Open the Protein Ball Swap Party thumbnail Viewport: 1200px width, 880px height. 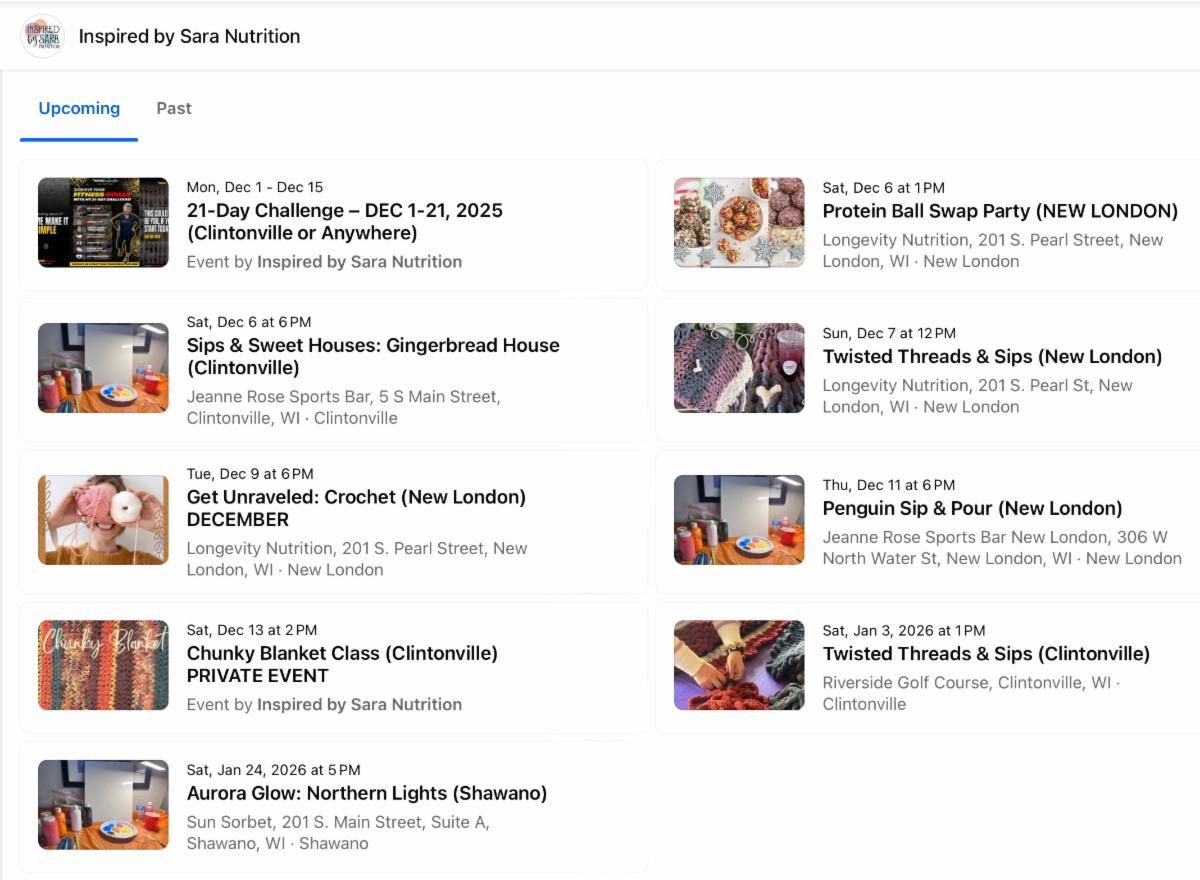[739, 223]
